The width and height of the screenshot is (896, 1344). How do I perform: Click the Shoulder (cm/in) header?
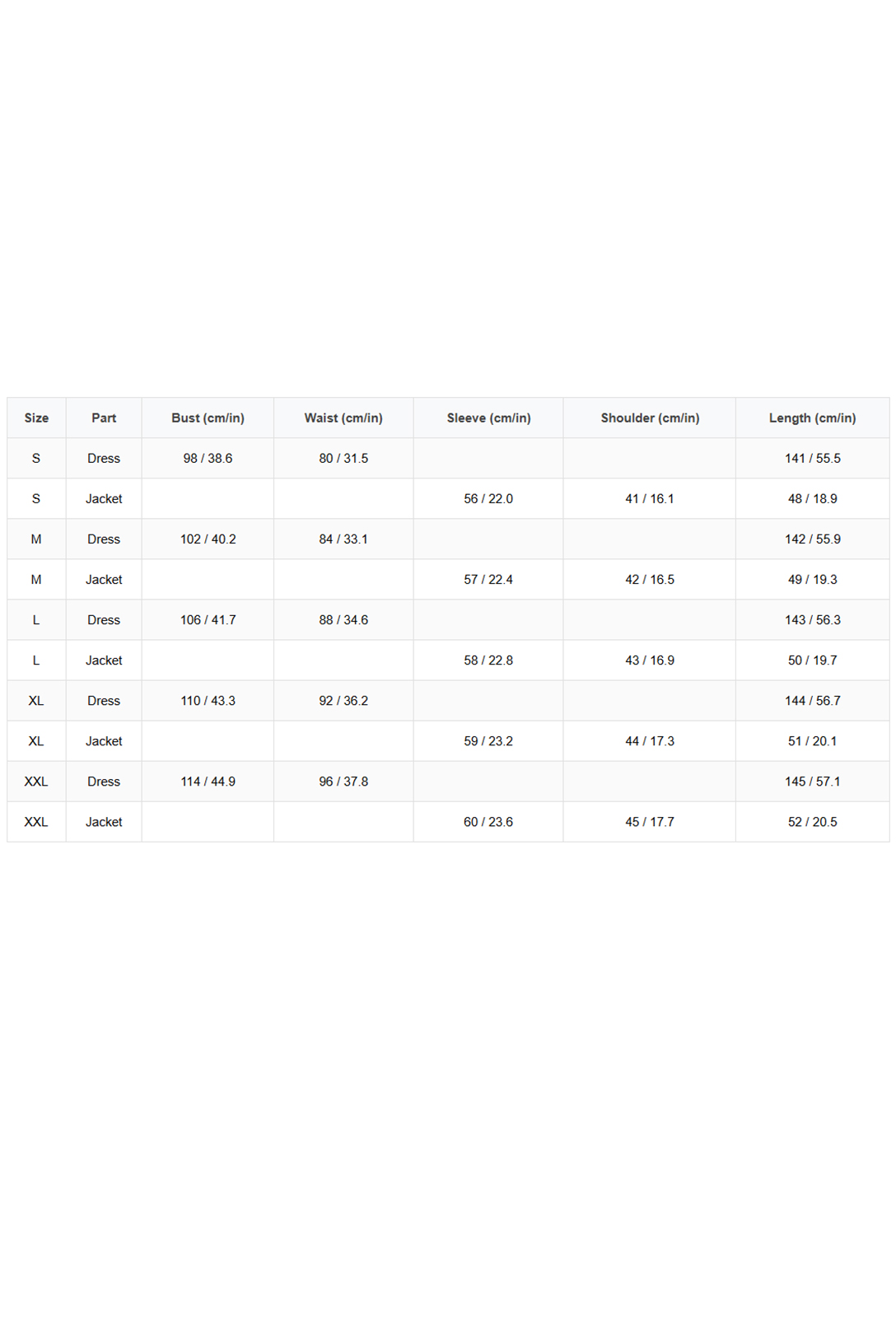tap(650, 418)
